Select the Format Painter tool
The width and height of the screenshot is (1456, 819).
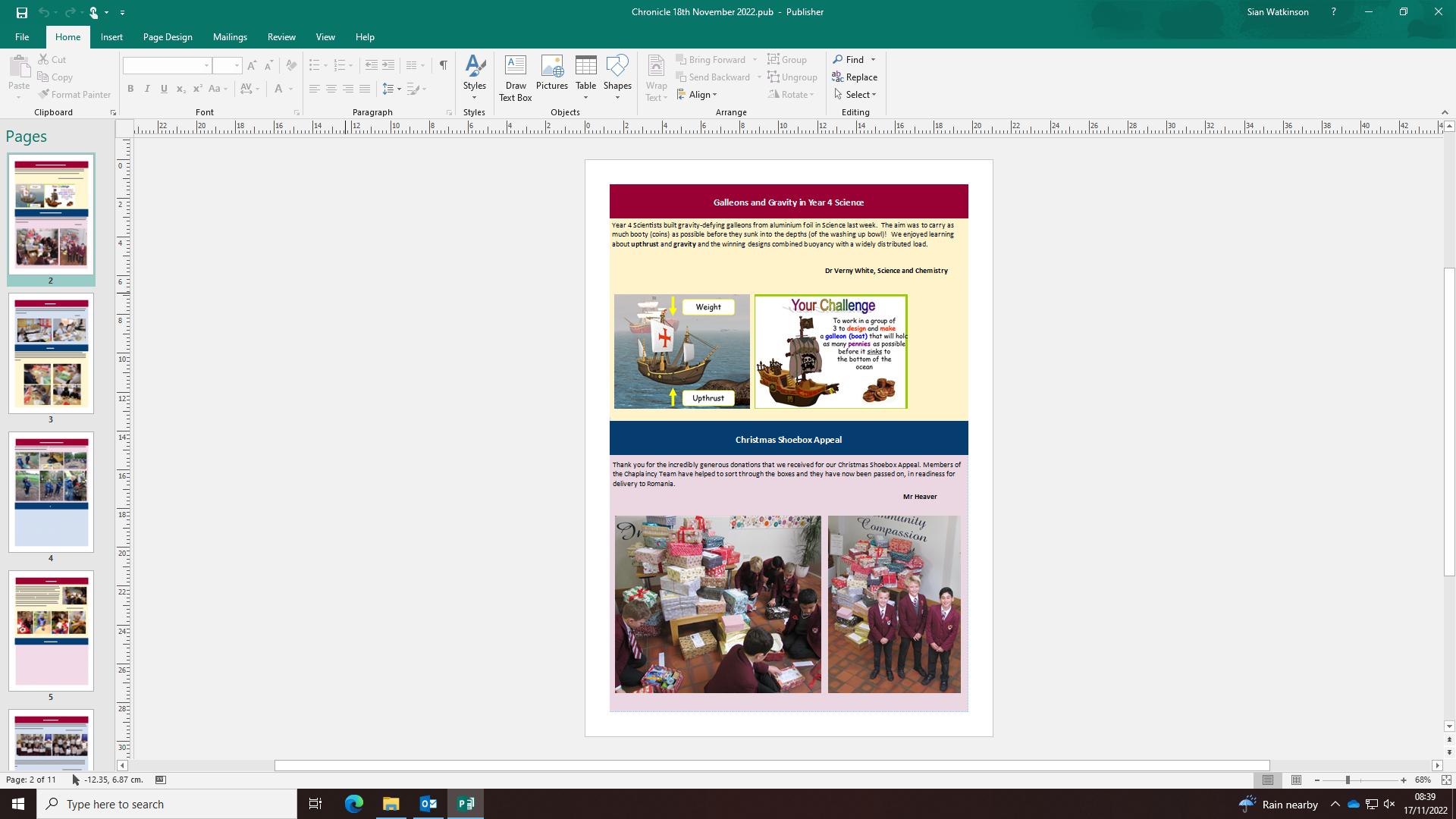click(74, 95)
